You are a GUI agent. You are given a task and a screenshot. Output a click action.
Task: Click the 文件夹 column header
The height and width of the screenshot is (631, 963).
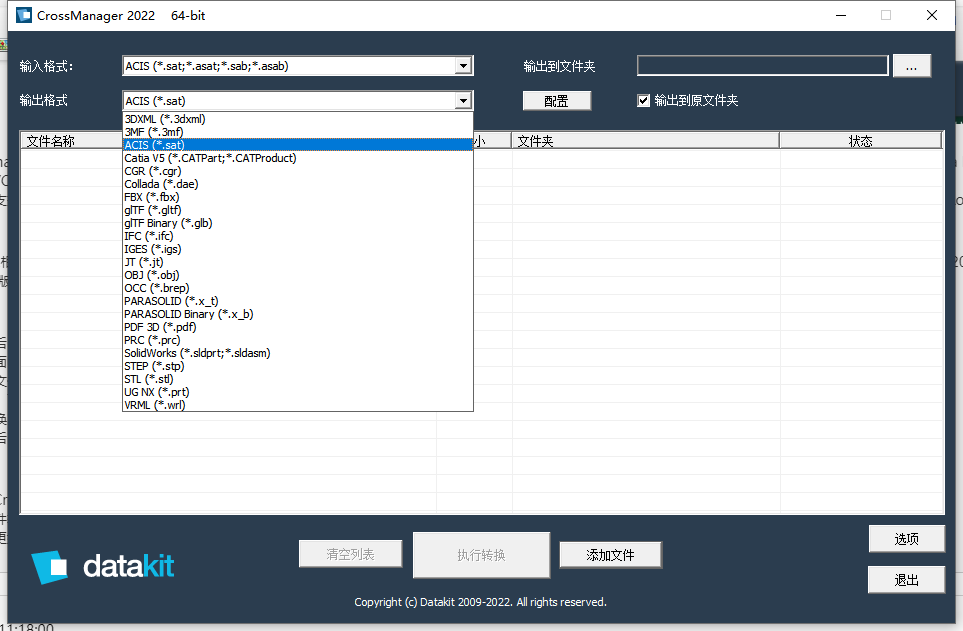coord(645,141)
